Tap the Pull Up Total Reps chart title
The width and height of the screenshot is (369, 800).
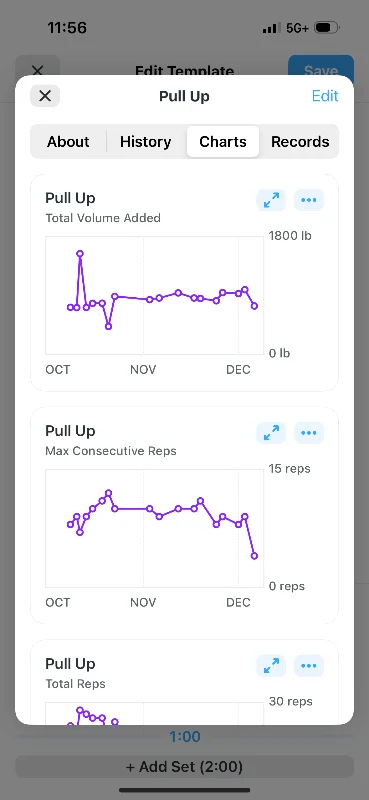click(x=70, y=664)
